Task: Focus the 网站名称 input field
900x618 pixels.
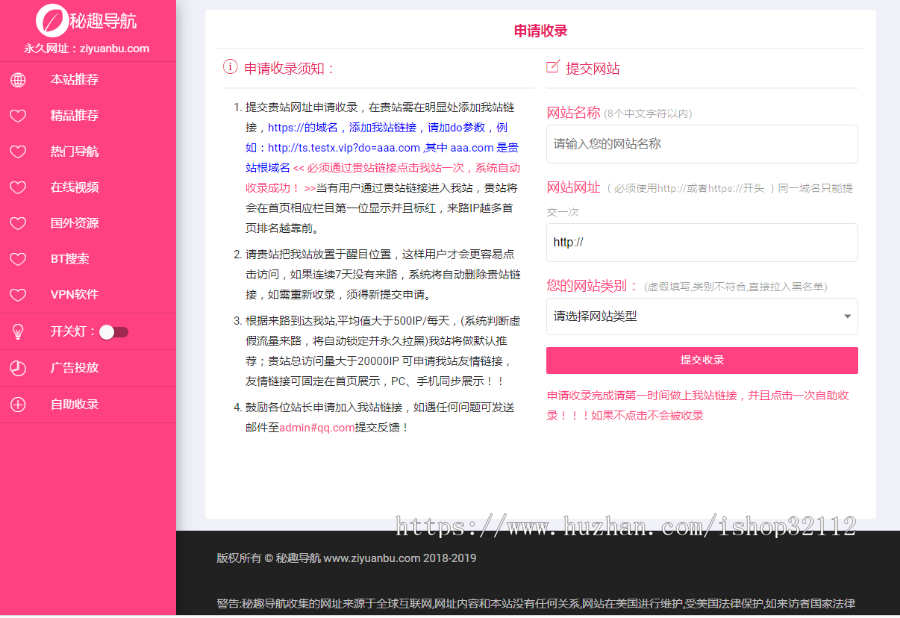Action: pyautogui.click(x=701, y=144)
